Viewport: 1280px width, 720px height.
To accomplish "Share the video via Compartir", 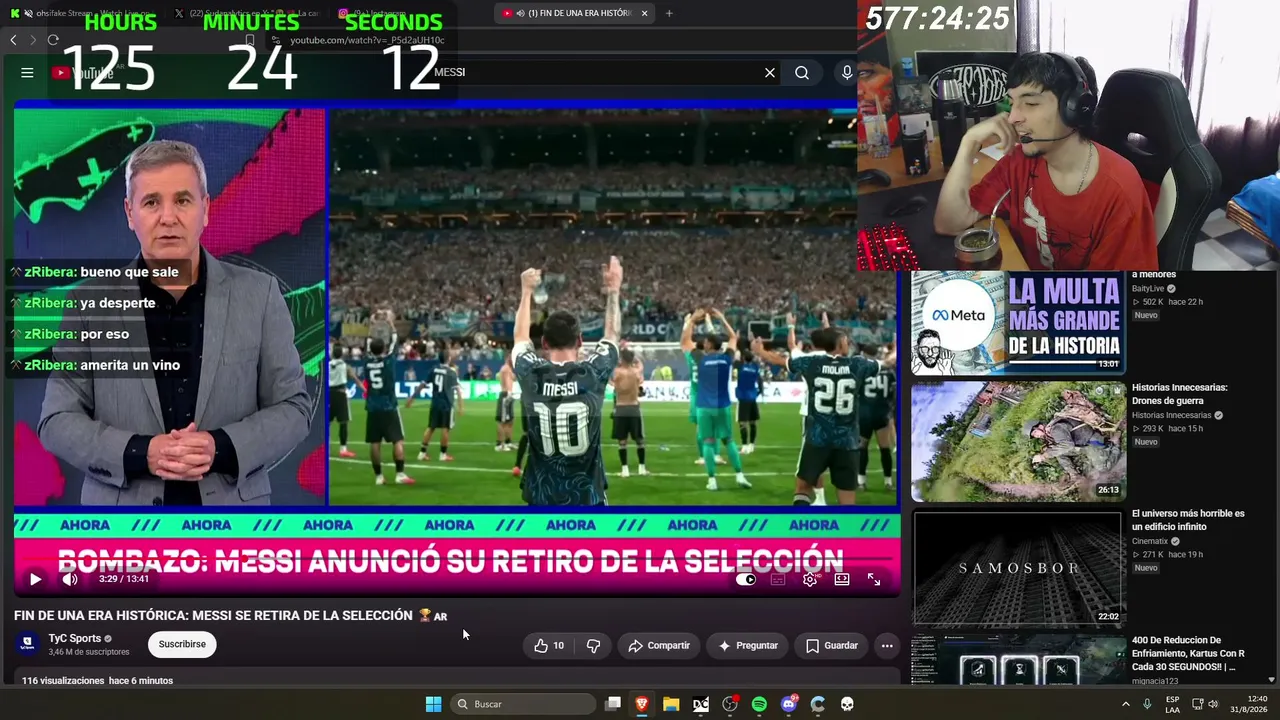I will click(659, 646).
